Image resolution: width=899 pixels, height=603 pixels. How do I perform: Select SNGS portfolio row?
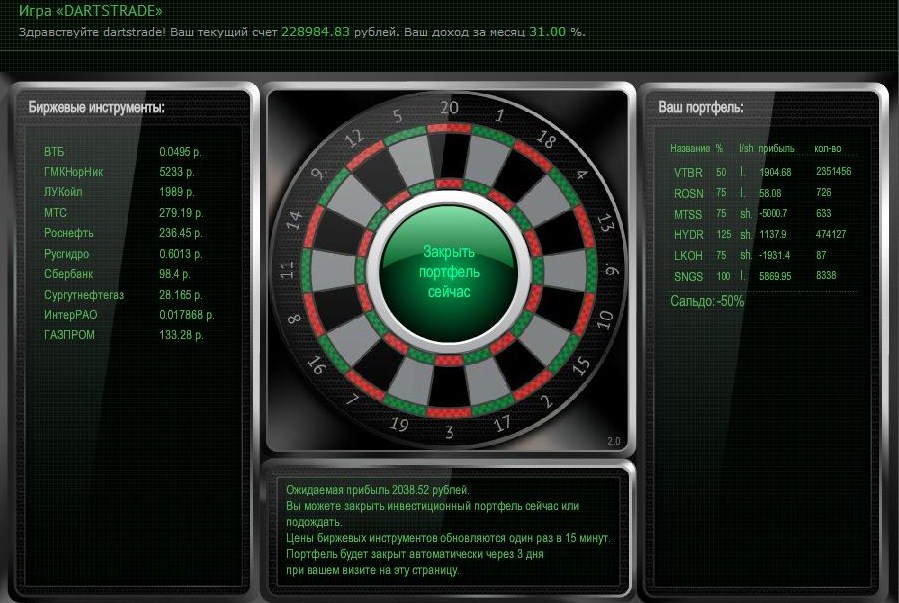755,276
